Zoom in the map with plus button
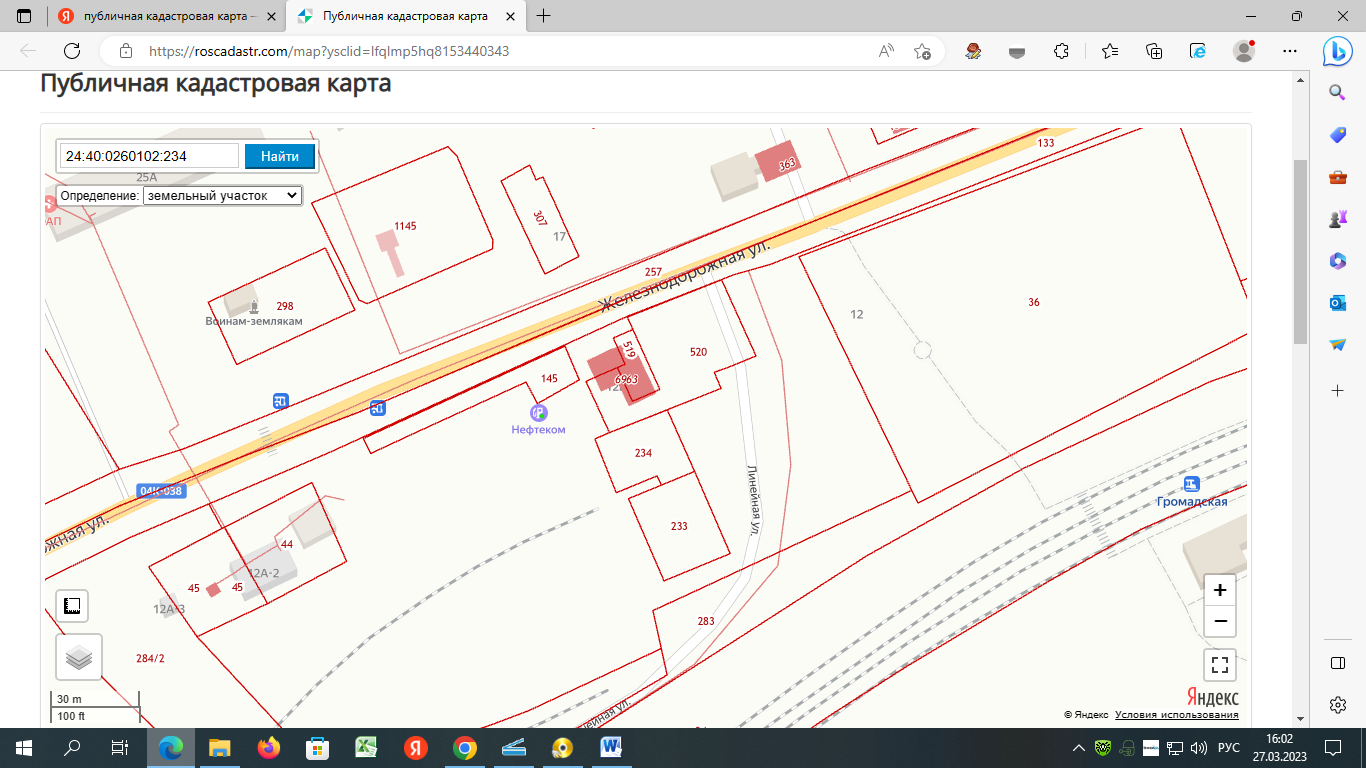The image size is (1366, 768). tap(1220, 590)
